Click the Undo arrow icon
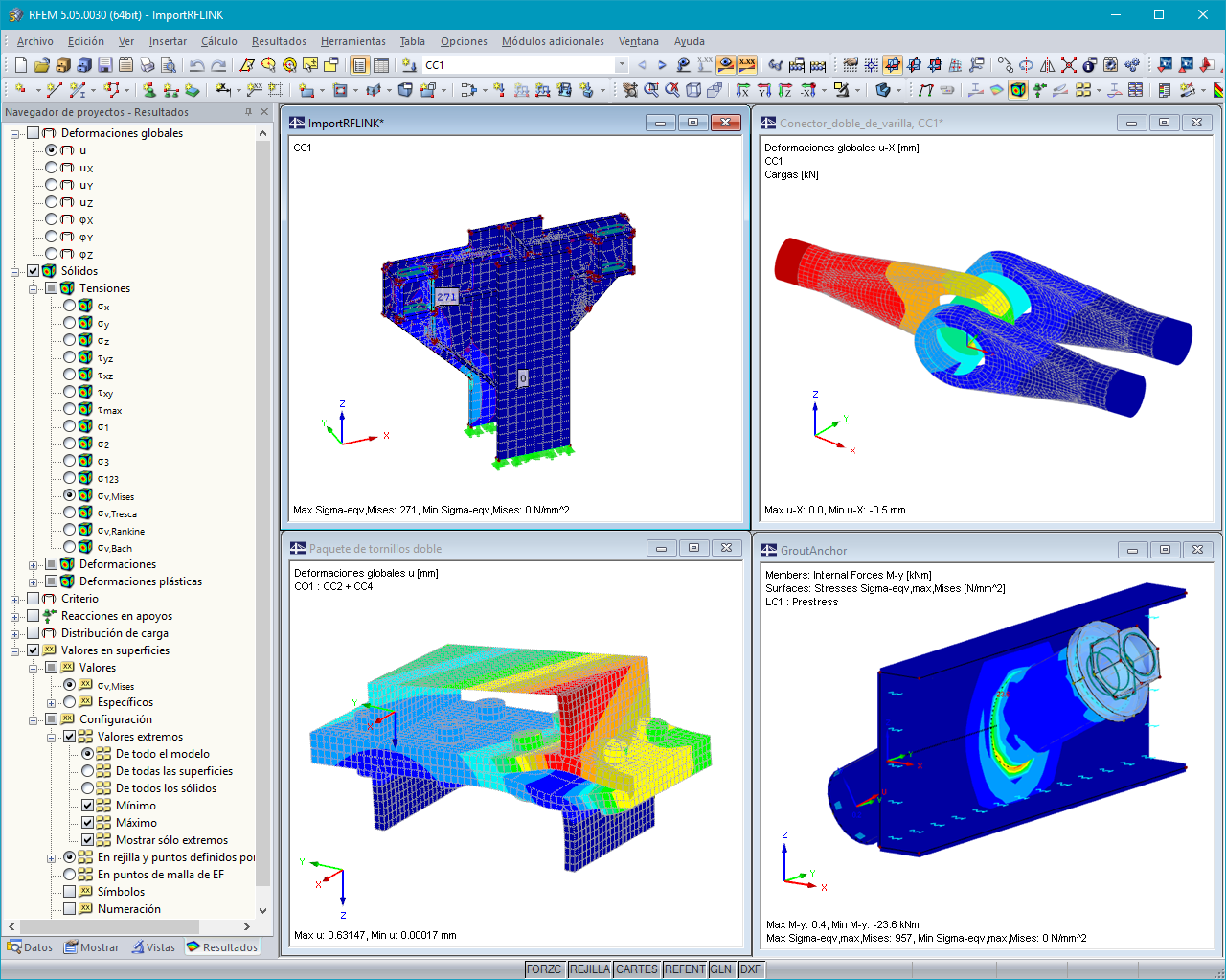 pos(197,65)
